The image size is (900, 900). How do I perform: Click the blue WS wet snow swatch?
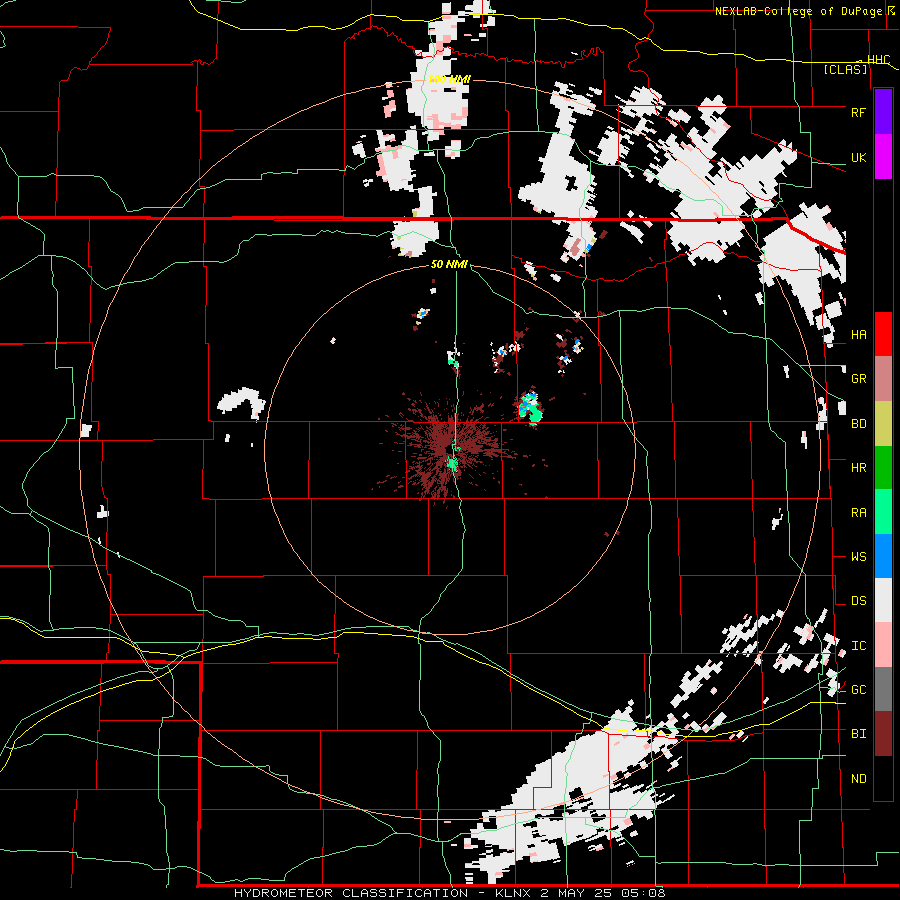click(x=883, y=556)
